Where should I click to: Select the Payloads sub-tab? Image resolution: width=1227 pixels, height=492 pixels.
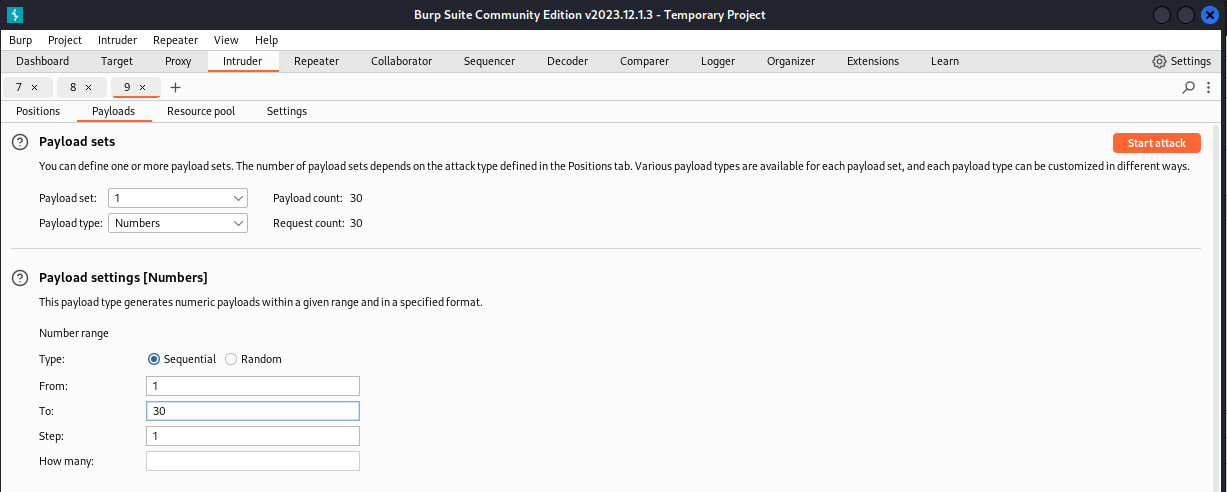click(114, 111)
